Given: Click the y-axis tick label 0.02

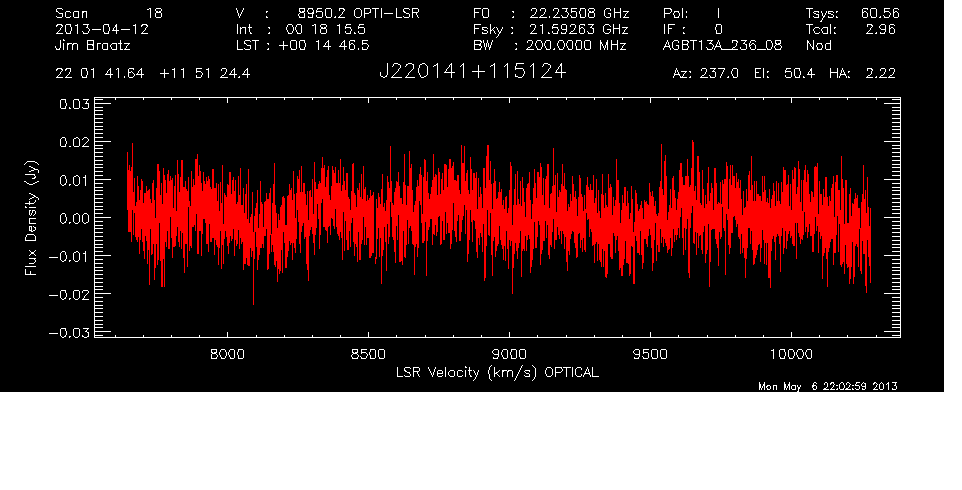Looking at the screenshot, I should [x=74, y=142].
